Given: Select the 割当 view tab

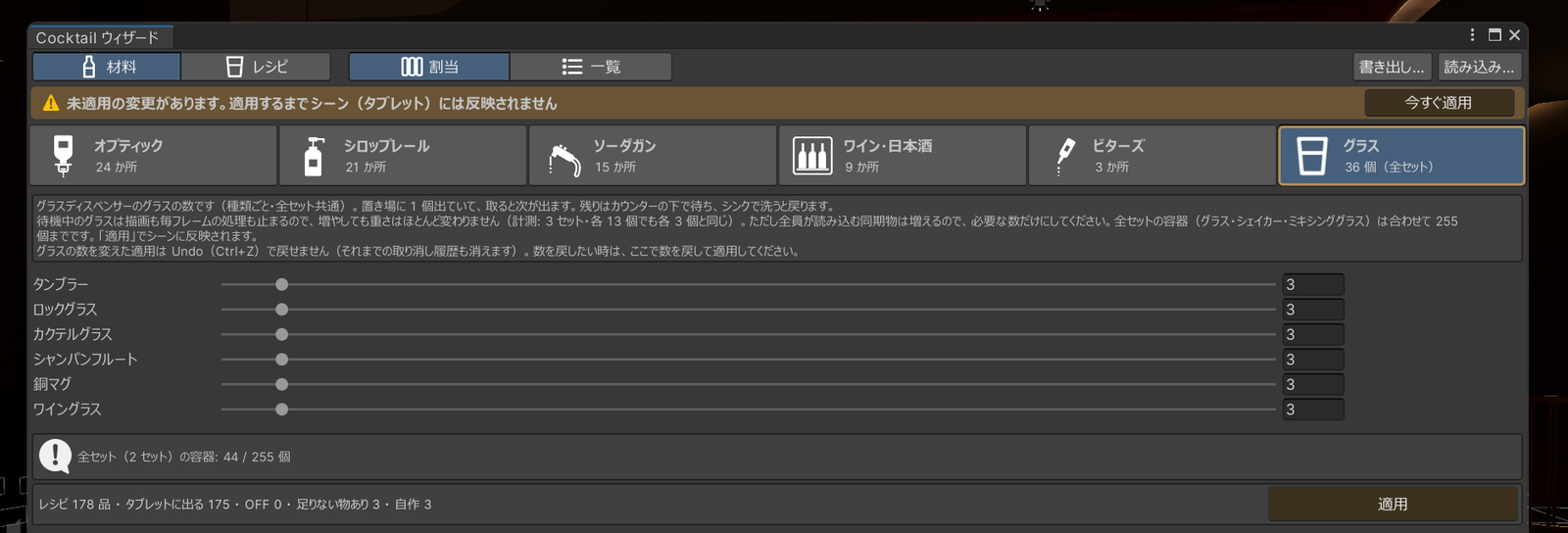Looking at the screenshot, I should (x=429, y=67).
